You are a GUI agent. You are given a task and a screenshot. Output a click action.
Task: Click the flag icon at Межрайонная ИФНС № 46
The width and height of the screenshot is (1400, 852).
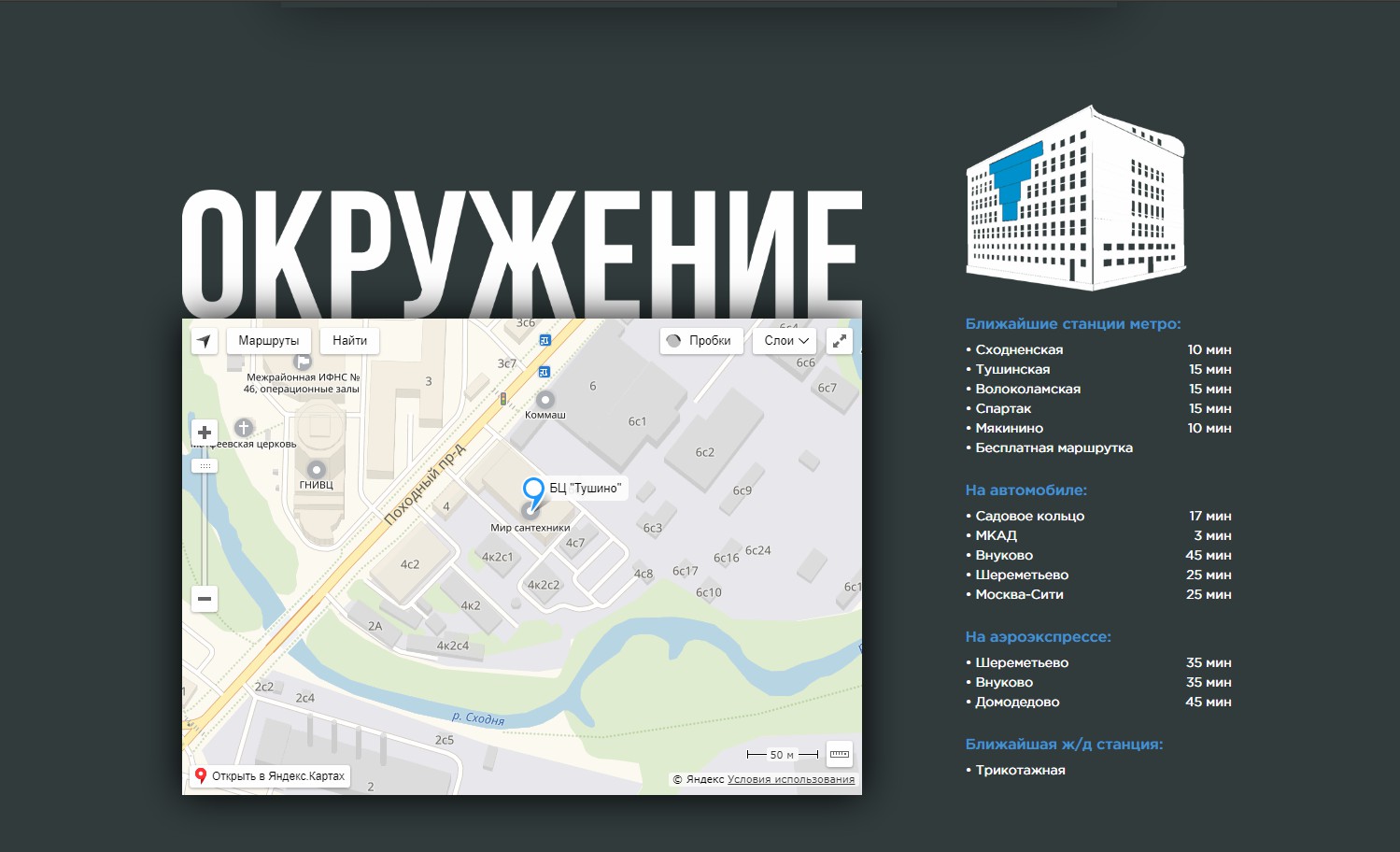[303, 362]
